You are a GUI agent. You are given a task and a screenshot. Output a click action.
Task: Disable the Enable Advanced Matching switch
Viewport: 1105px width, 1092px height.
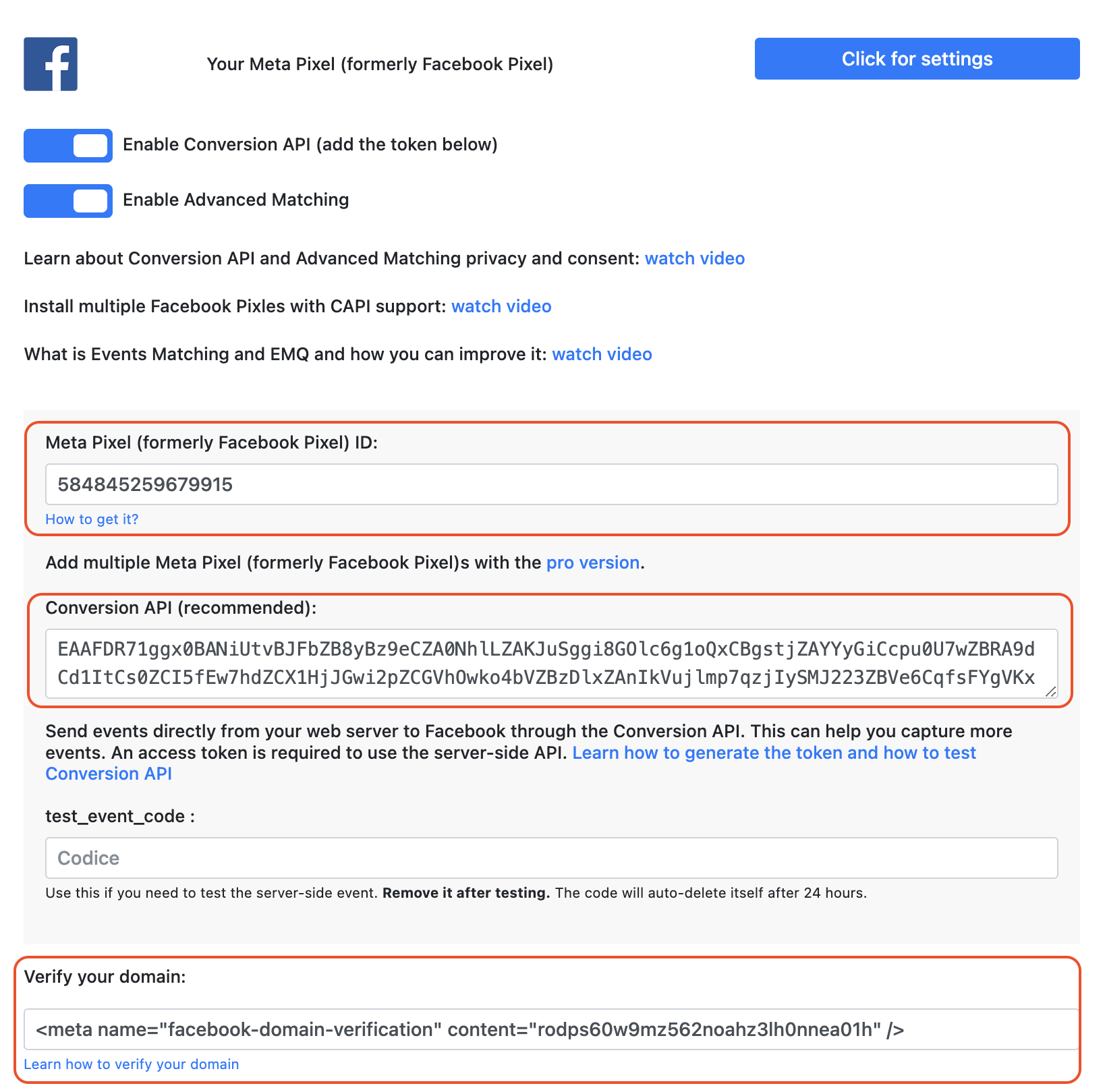pos(68,201)
